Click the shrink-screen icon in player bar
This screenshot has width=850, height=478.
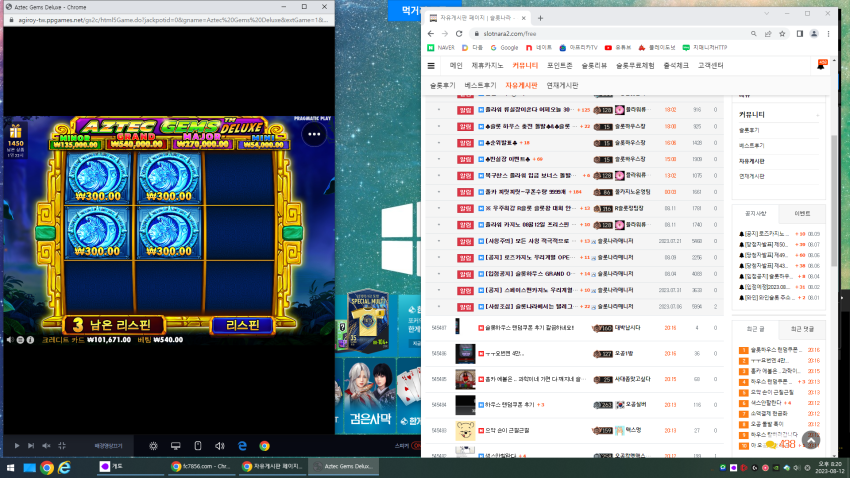tap(62, 445)
